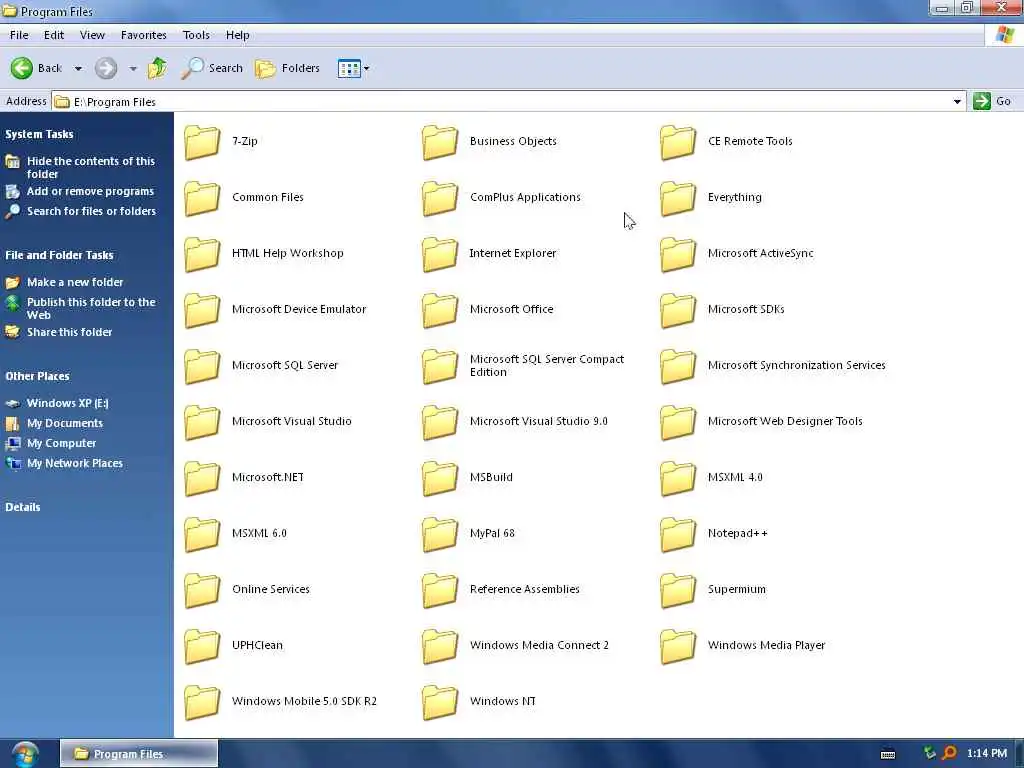Open the File menu
This screenshot has height=768, width=1024.
pos(19,35)
